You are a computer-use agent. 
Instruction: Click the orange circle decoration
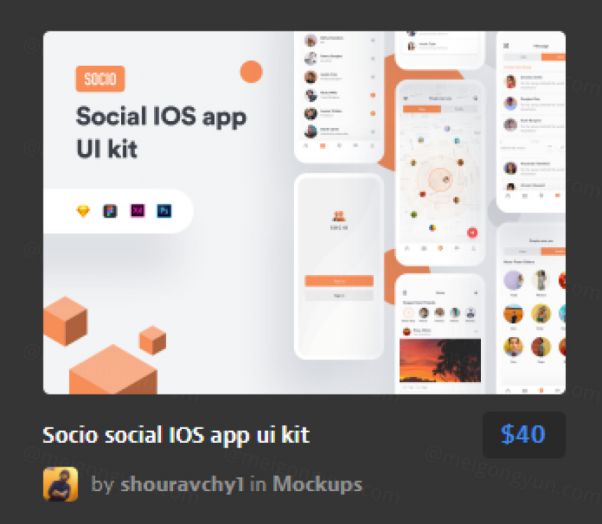point(251,72)
